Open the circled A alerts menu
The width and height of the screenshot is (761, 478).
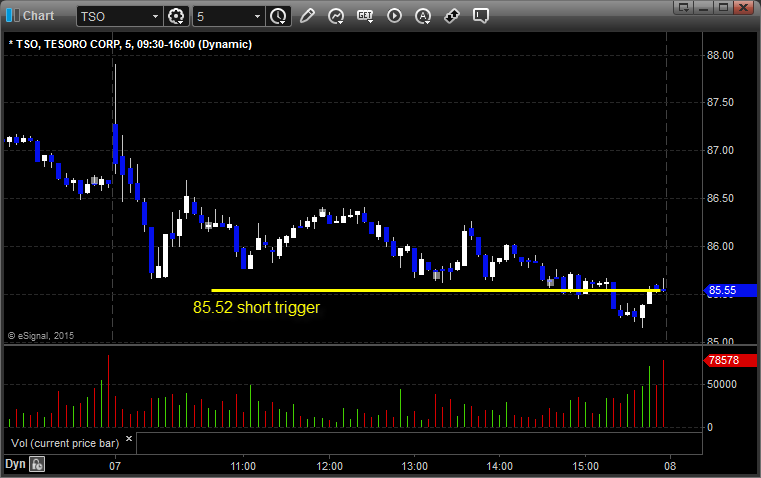click(423, 16)
